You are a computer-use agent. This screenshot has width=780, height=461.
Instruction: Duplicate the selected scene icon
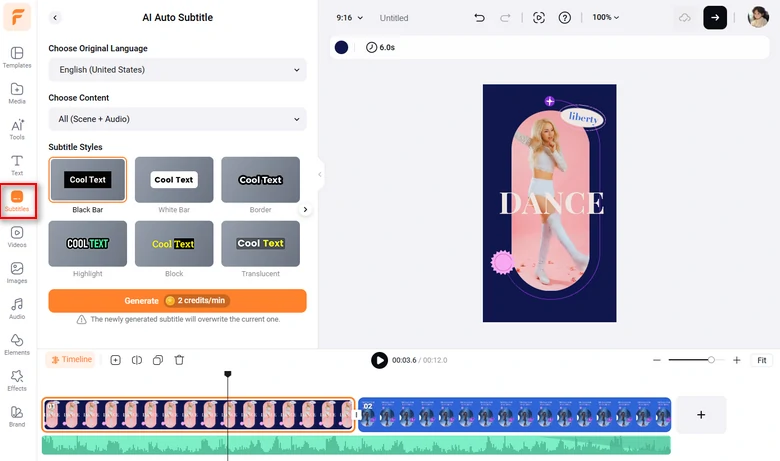158,360
